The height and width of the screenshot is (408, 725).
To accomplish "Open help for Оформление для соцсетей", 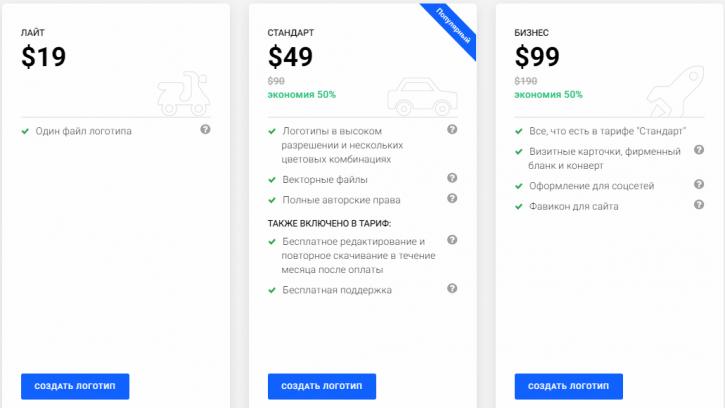I will 699,184.
